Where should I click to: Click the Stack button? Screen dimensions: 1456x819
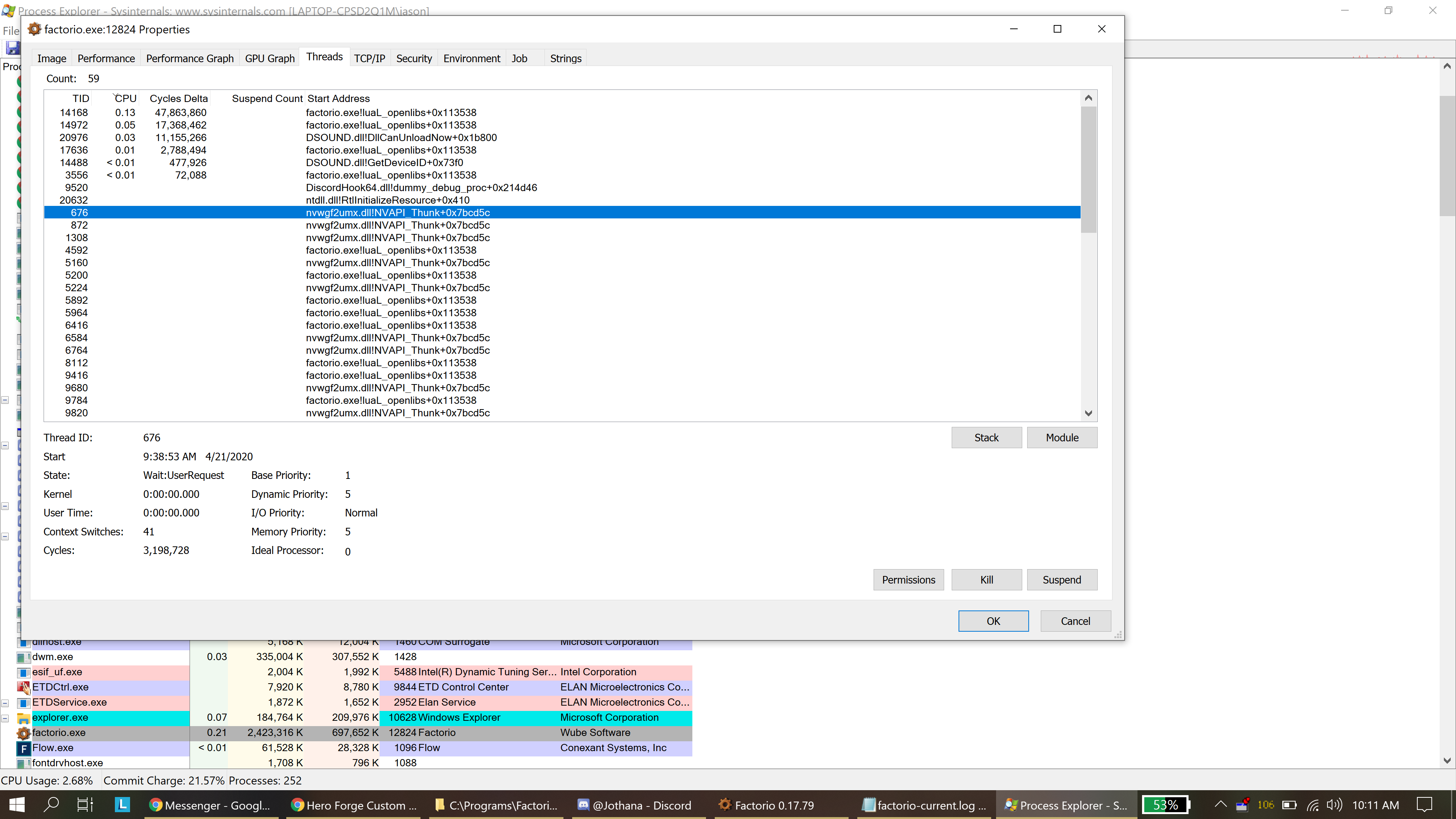(986, 438)
